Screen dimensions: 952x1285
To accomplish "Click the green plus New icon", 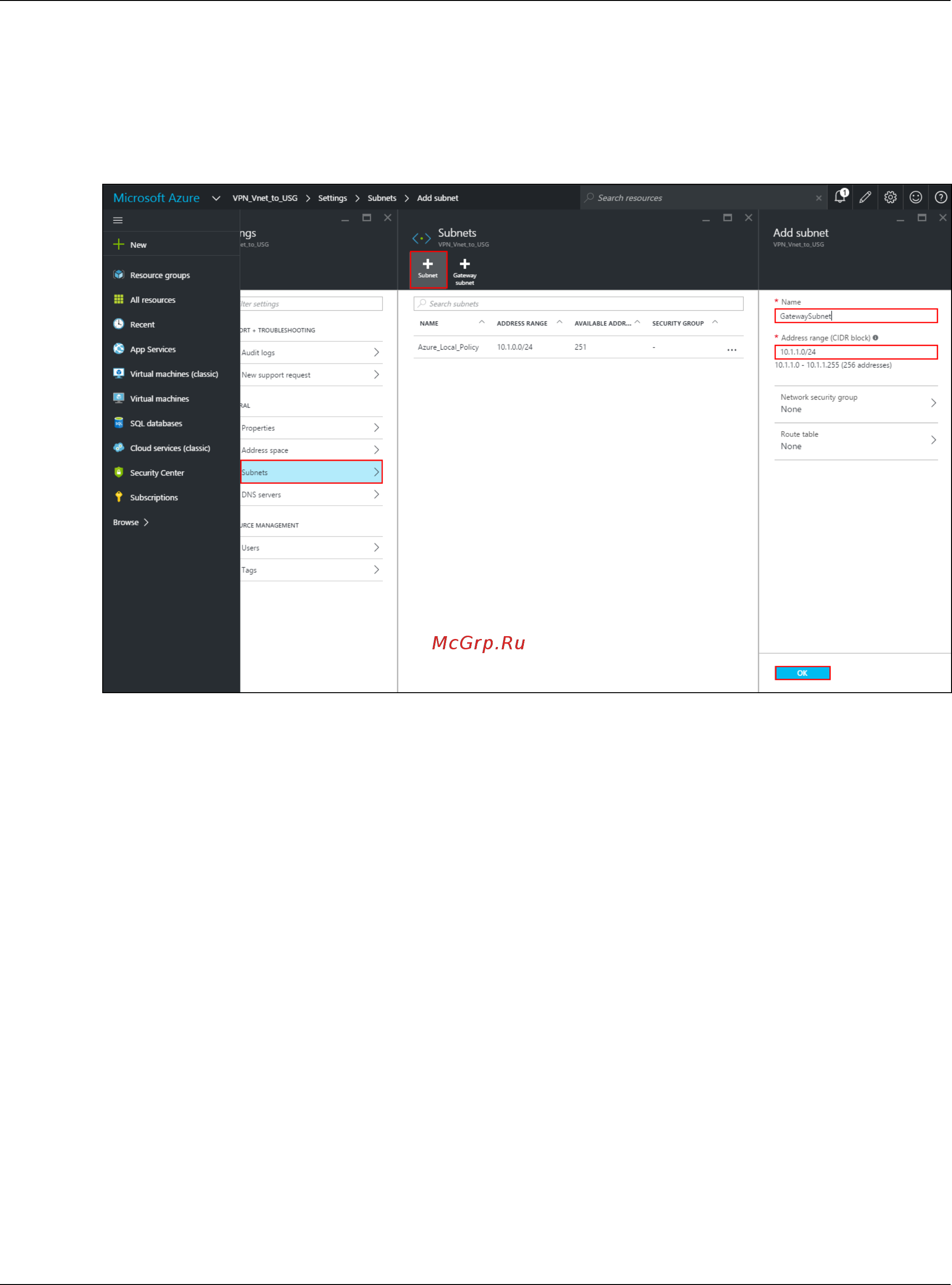I will 119,245.
